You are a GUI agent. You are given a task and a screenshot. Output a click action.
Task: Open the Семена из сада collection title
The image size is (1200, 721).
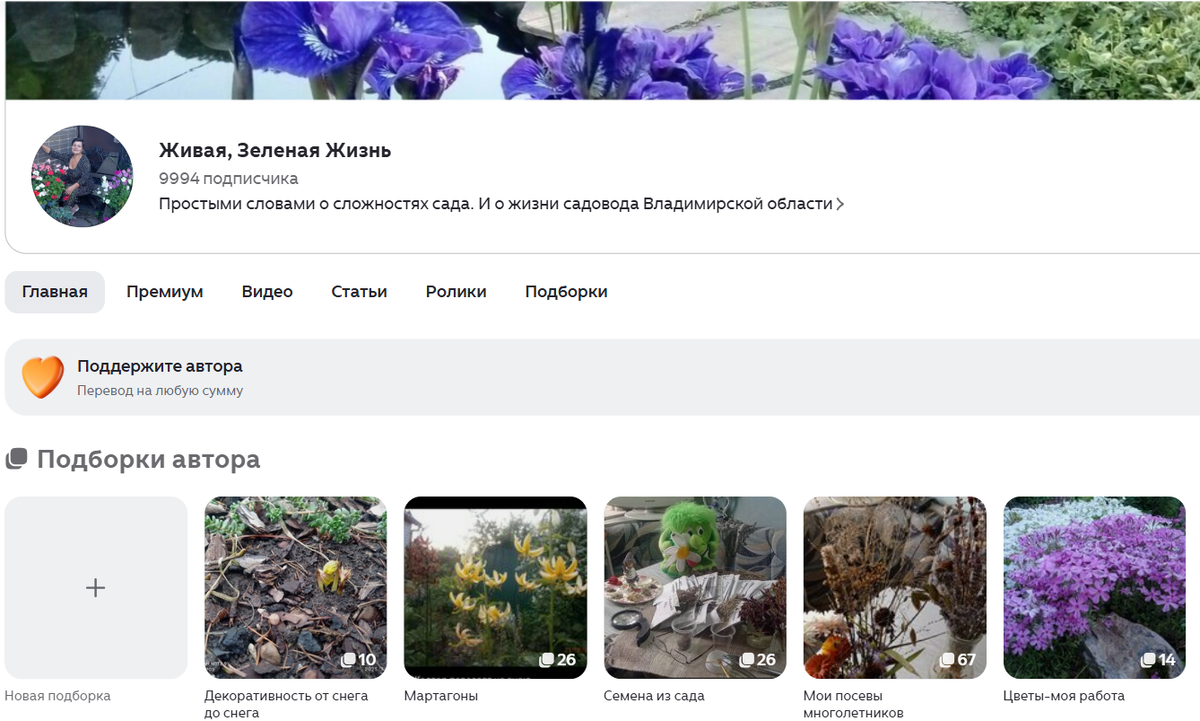654,696
